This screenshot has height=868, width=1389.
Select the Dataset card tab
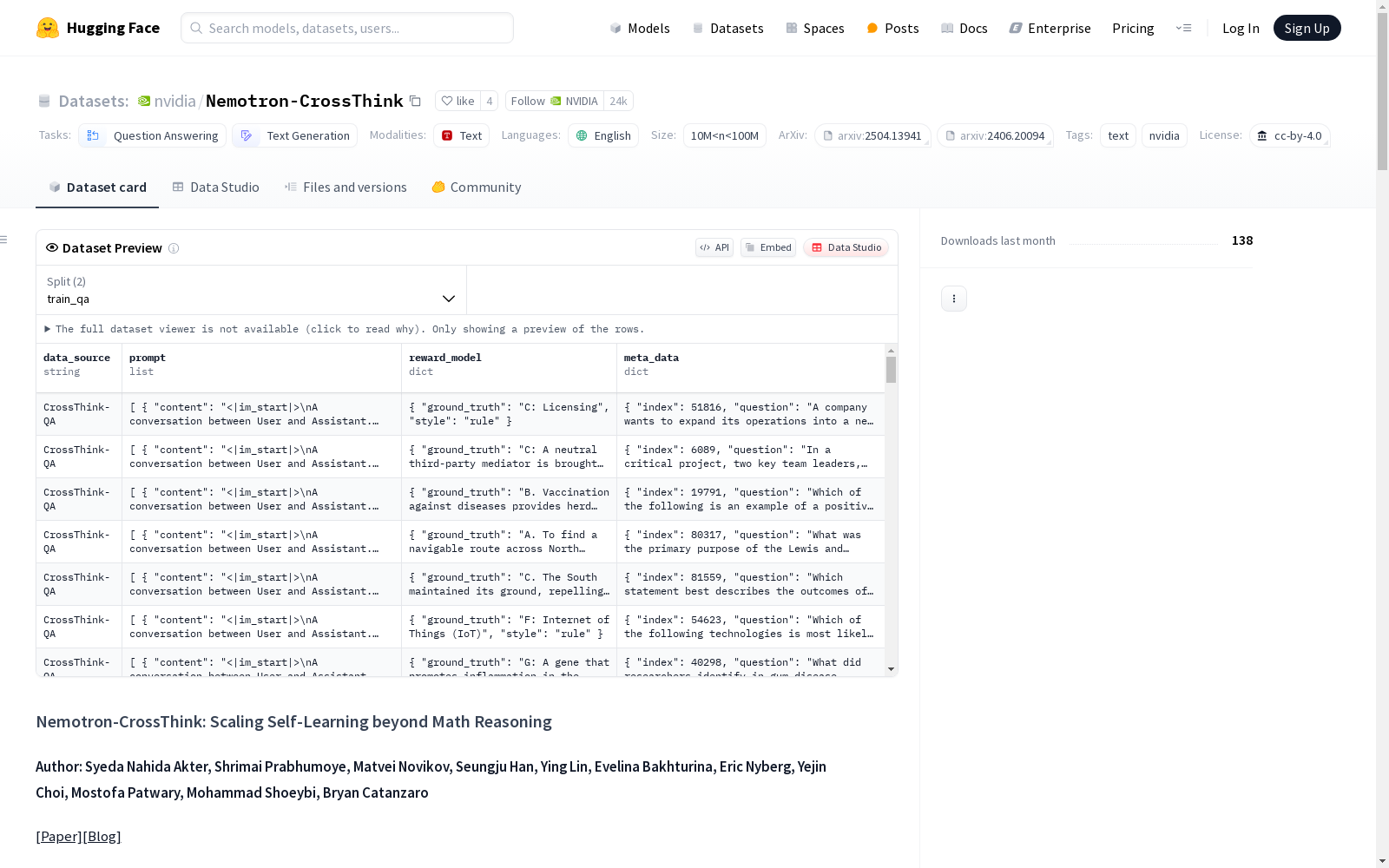[x=97, y=187]
